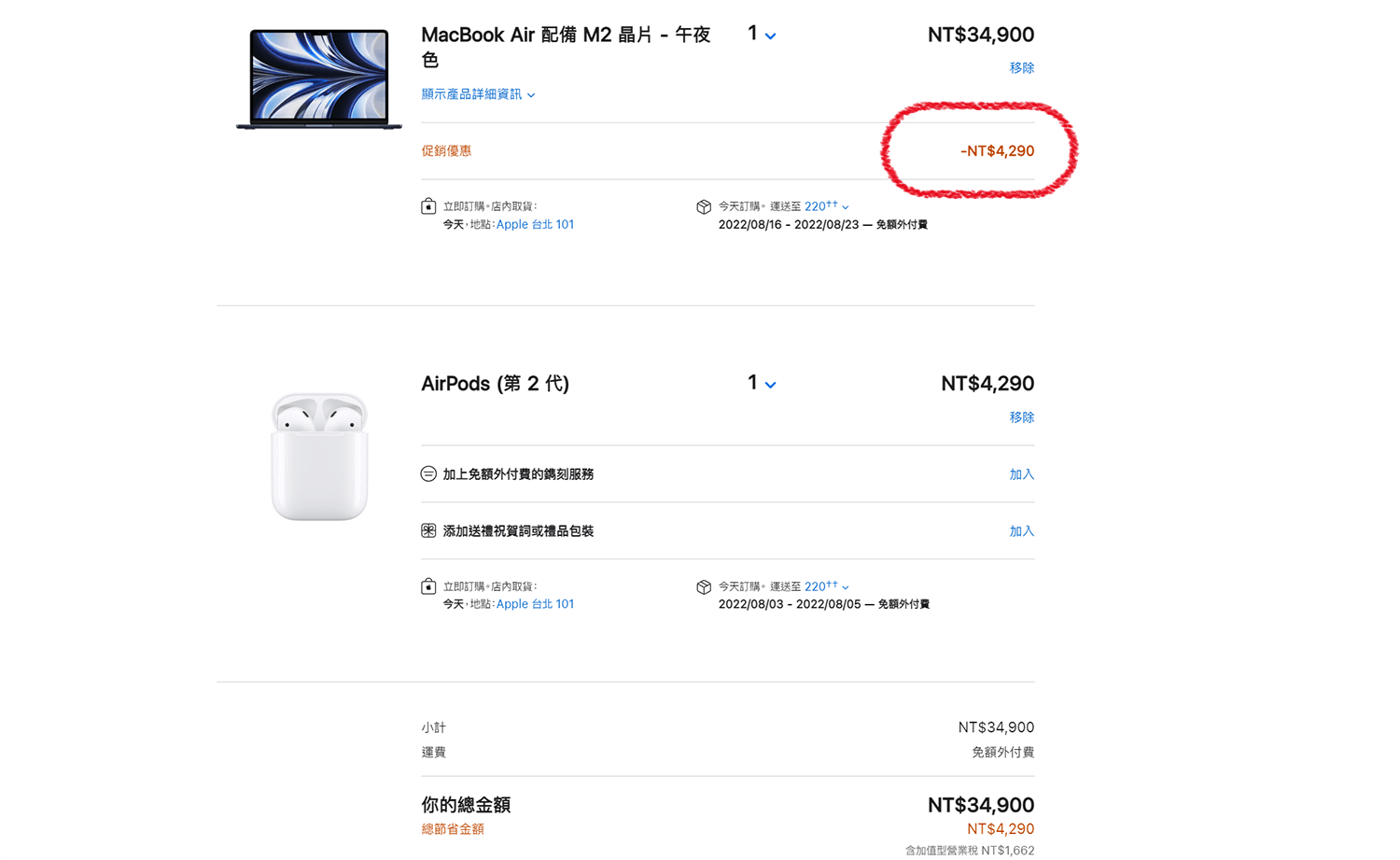This screenshot has height=860, width=1400.
Task: Click the MacBook Air product image
Action: 319,79
